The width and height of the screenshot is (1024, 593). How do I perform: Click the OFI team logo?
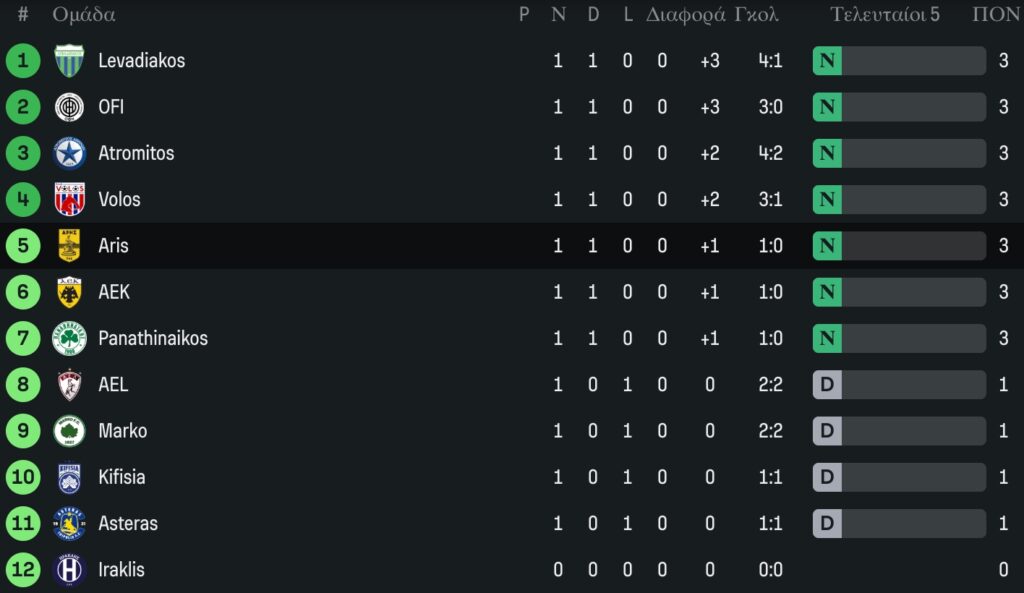point(69,107)
